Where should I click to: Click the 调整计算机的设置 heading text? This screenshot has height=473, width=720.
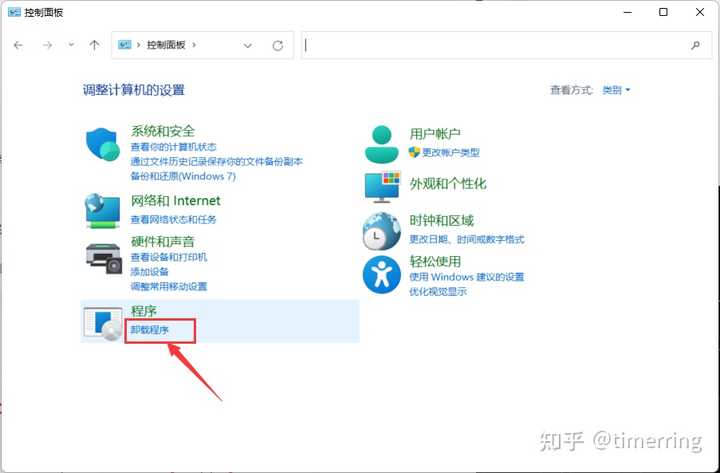(x=134, y=90)
